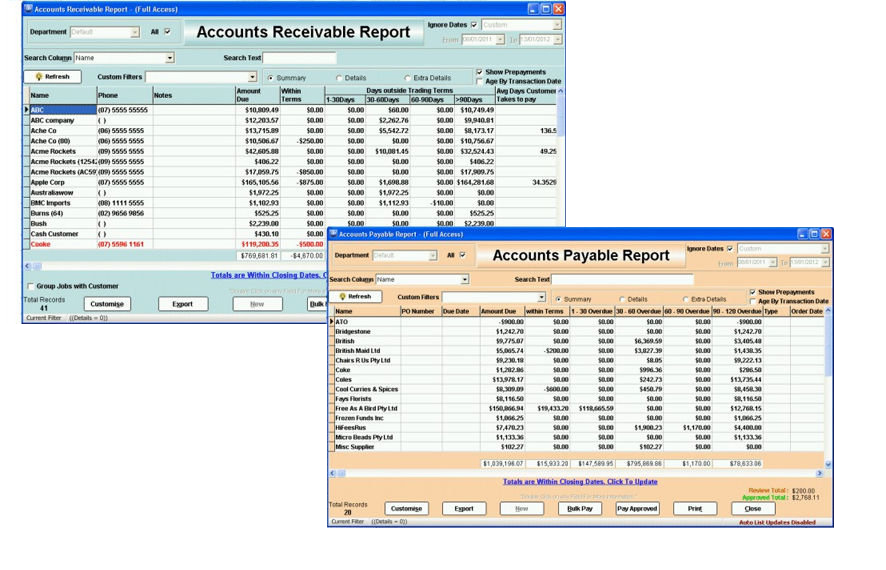Toggle Show Prepayments in Accounts Receivable
Viewport: 886px width, 570px height.
point(480,72)
